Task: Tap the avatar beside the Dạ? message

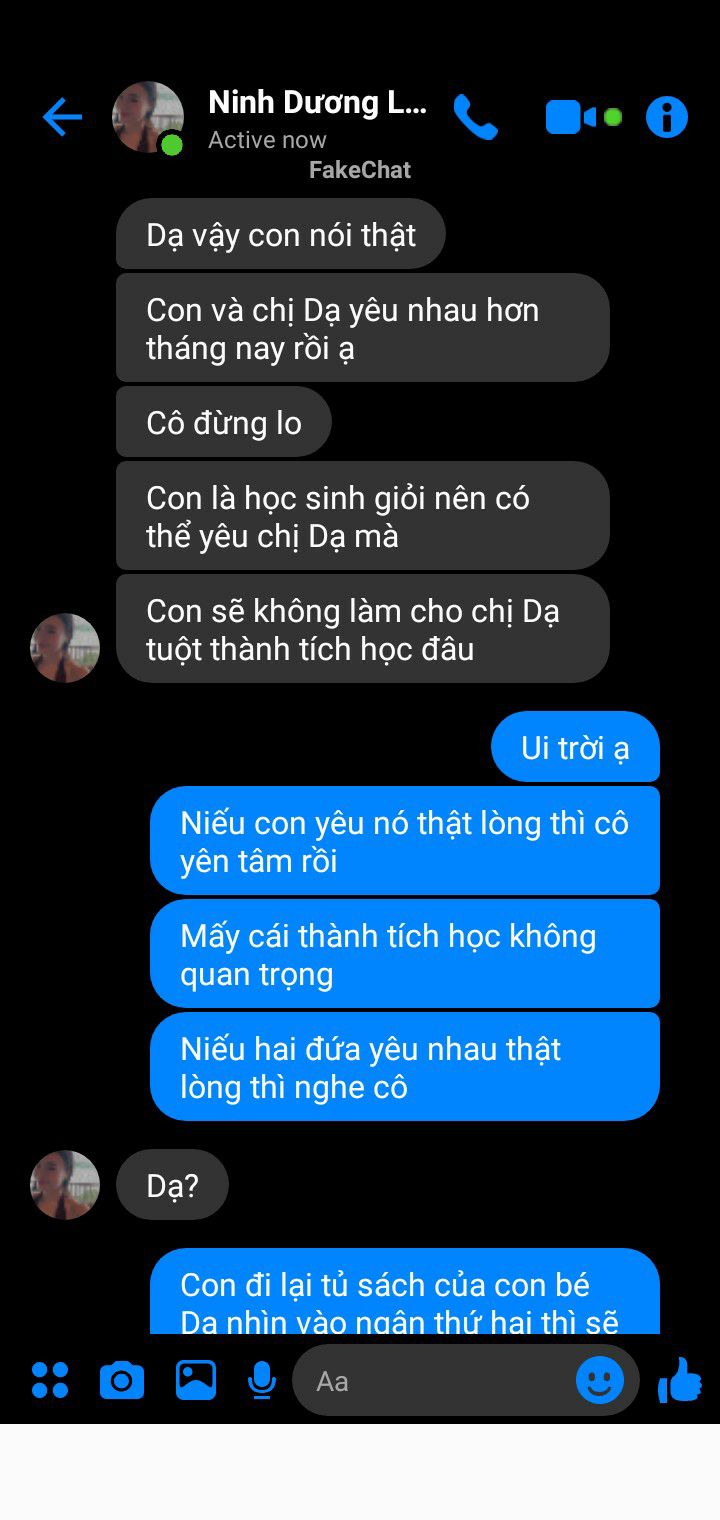Action: (65, 1185)
